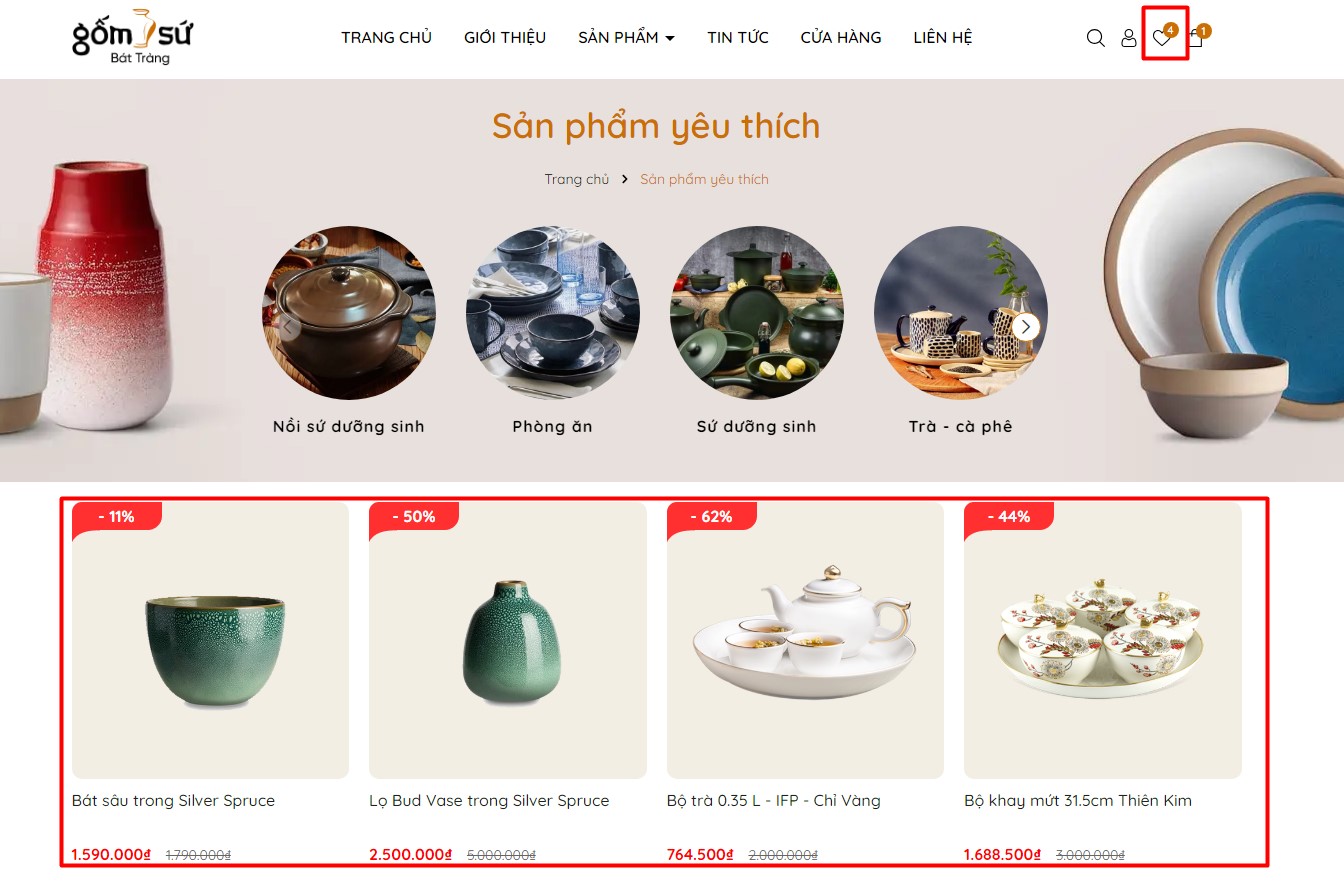Open Bát sâu trong Silver Spruce product
1344x888 pixels.
[x=173, y=800]
